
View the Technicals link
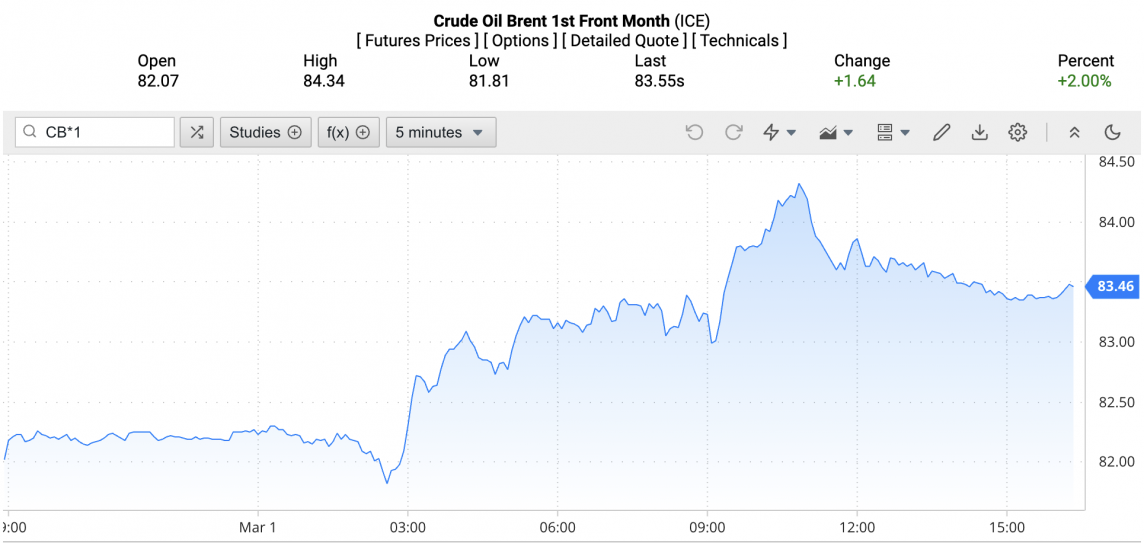pyautogui.click(x=739, y=41)
